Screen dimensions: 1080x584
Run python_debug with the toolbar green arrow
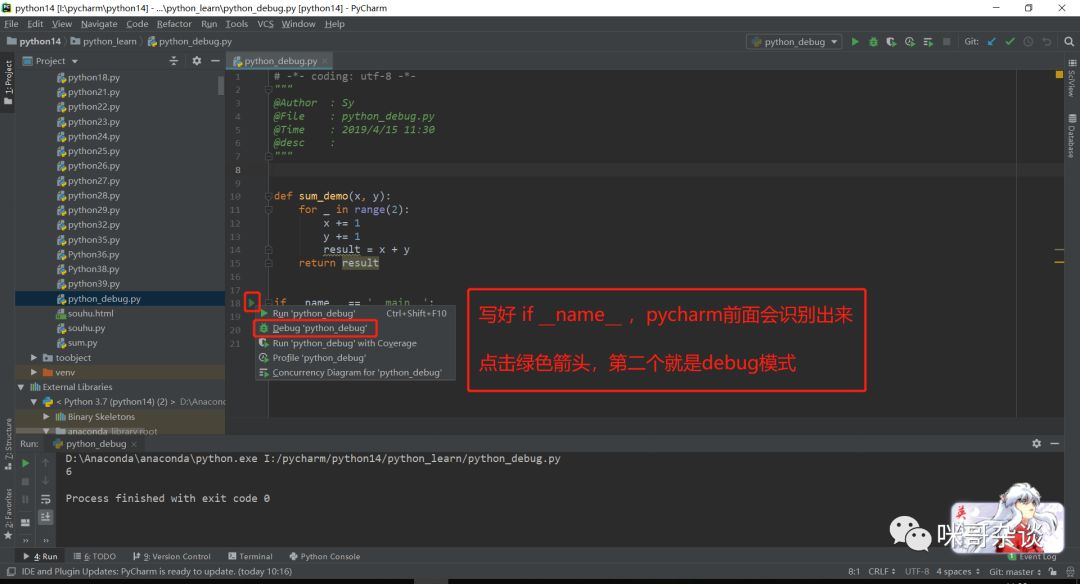855,42
